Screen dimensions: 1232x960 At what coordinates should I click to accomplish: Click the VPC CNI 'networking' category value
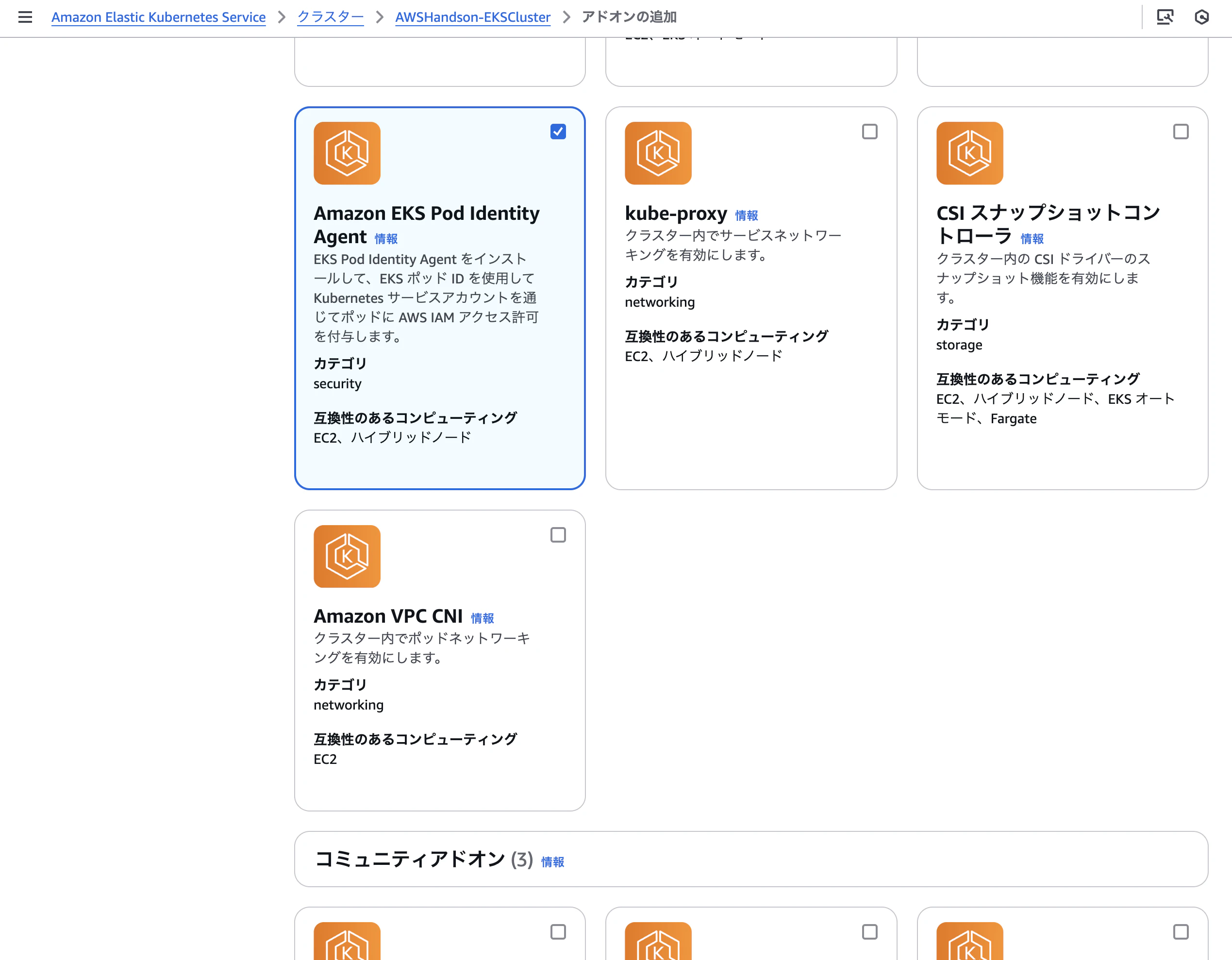(349, 705)
